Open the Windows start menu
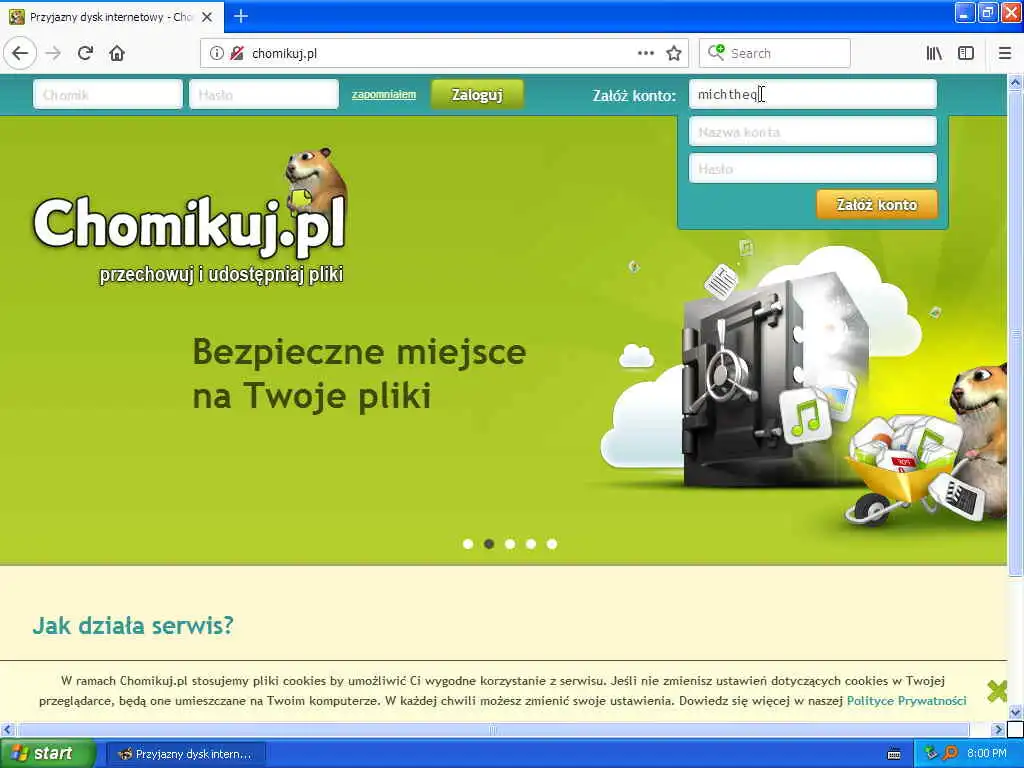This screenshot has height=768, width=1024. [x=47, y=754]
